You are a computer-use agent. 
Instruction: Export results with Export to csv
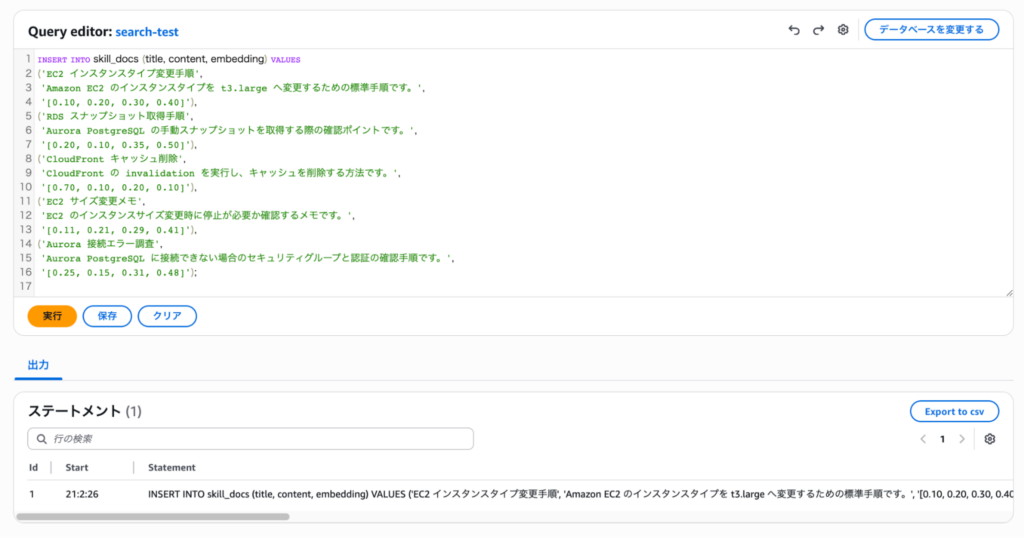[x=954, y=411]
